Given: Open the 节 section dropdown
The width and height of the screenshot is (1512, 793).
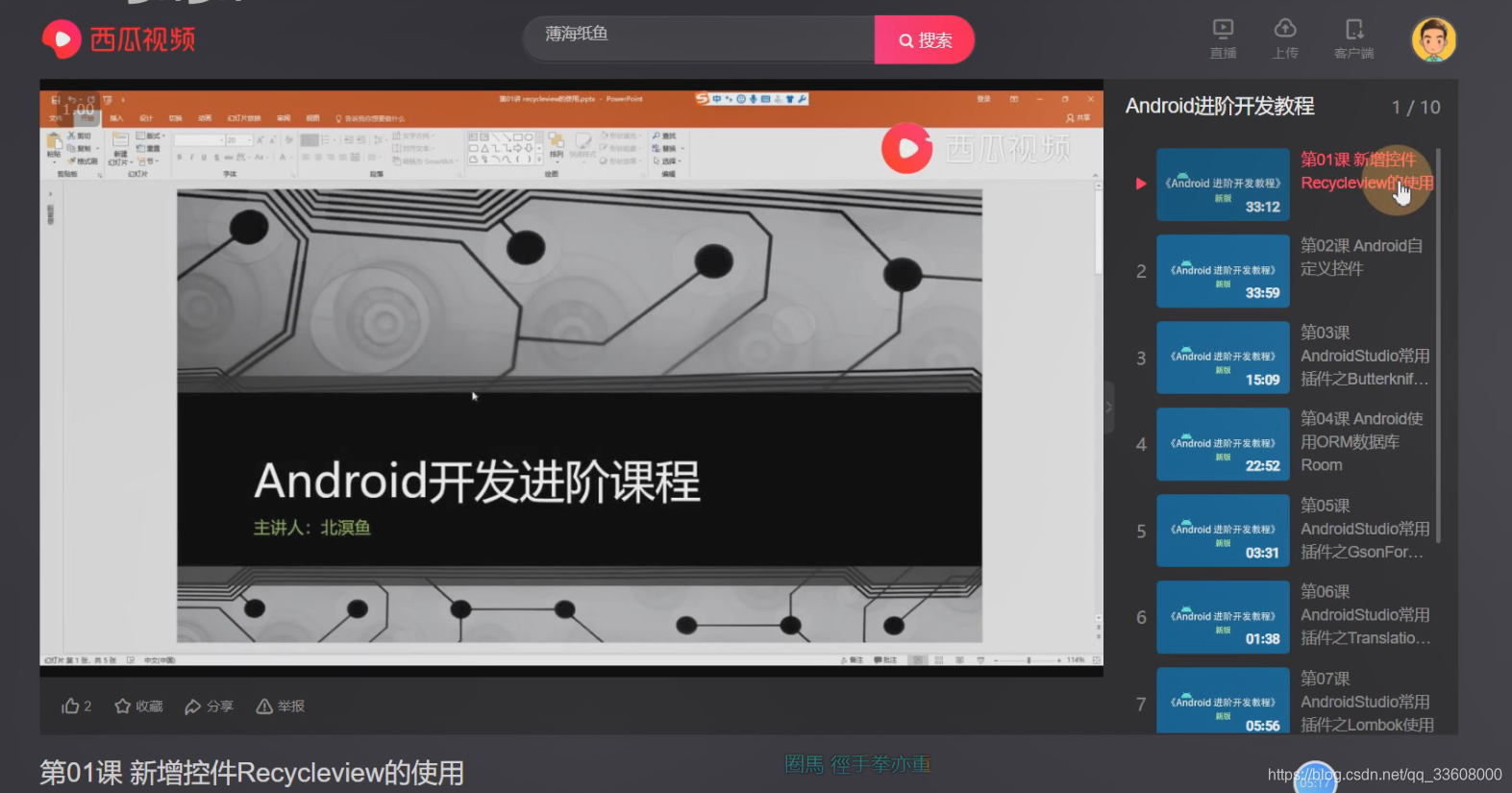Looking at the screenshot, I should (x=148, y=161).
